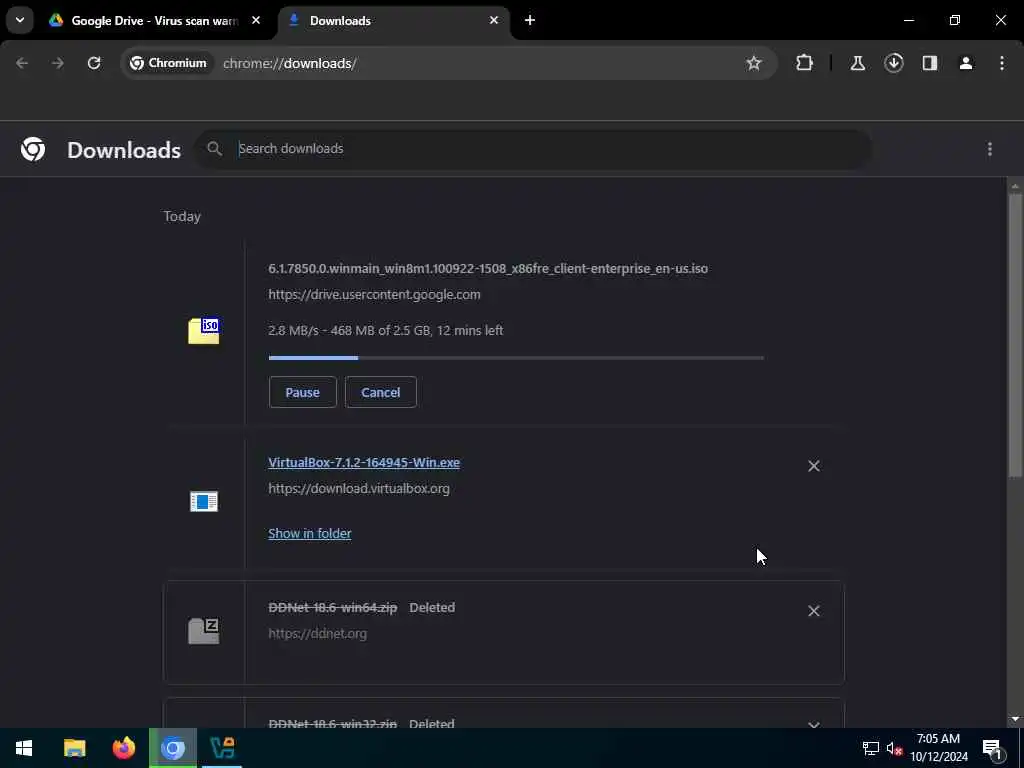Image resolution: width=1024 pixels, height=768 pixels.
Task: Open the profile avatar icon
Action: (966, 63)
